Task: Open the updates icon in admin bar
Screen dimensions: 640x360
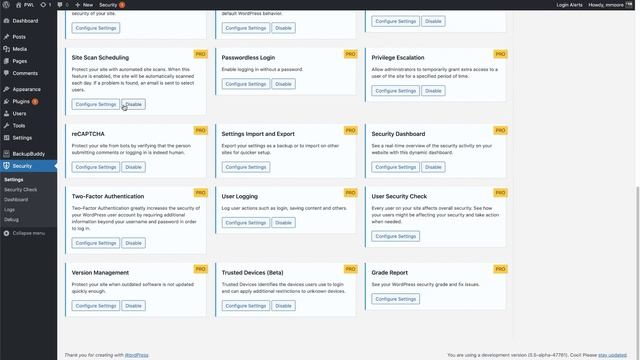Action: coord(43,5)
